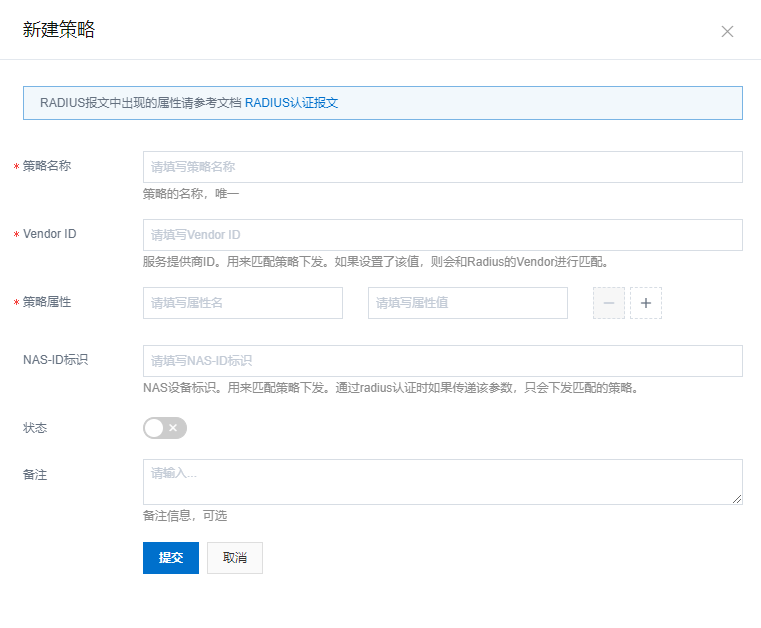Toggle the 状态 switch on

click(x=165, y=428)
